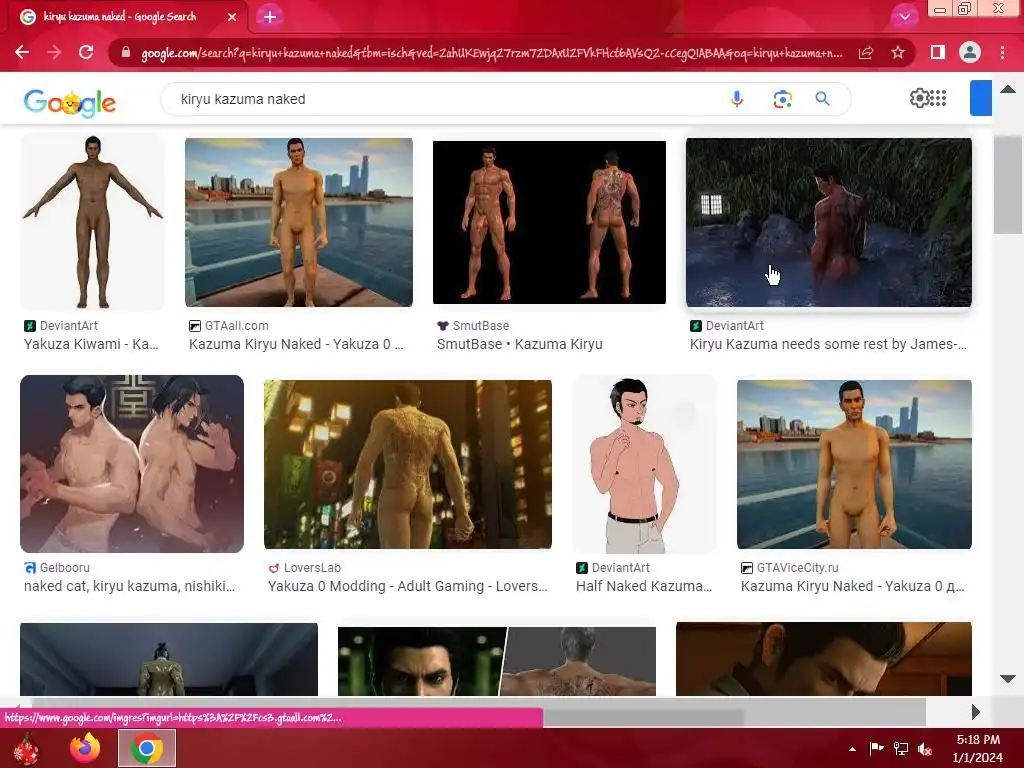Image resolution: width=1024 pixels, height=768 pixels.
Task: Click the scroll-up arrow of the page scrollbar
Action: (1008, 89)
